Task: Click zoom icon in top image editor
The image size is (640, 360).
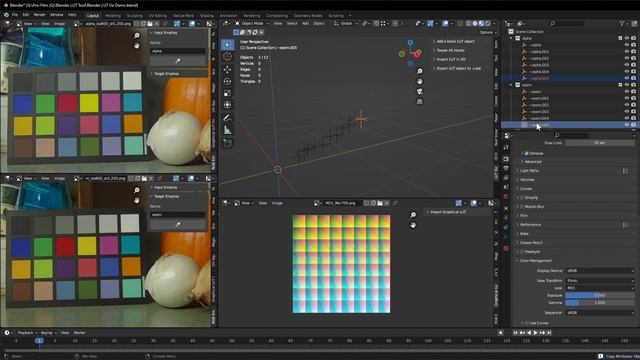Action: tap(137, 36)
